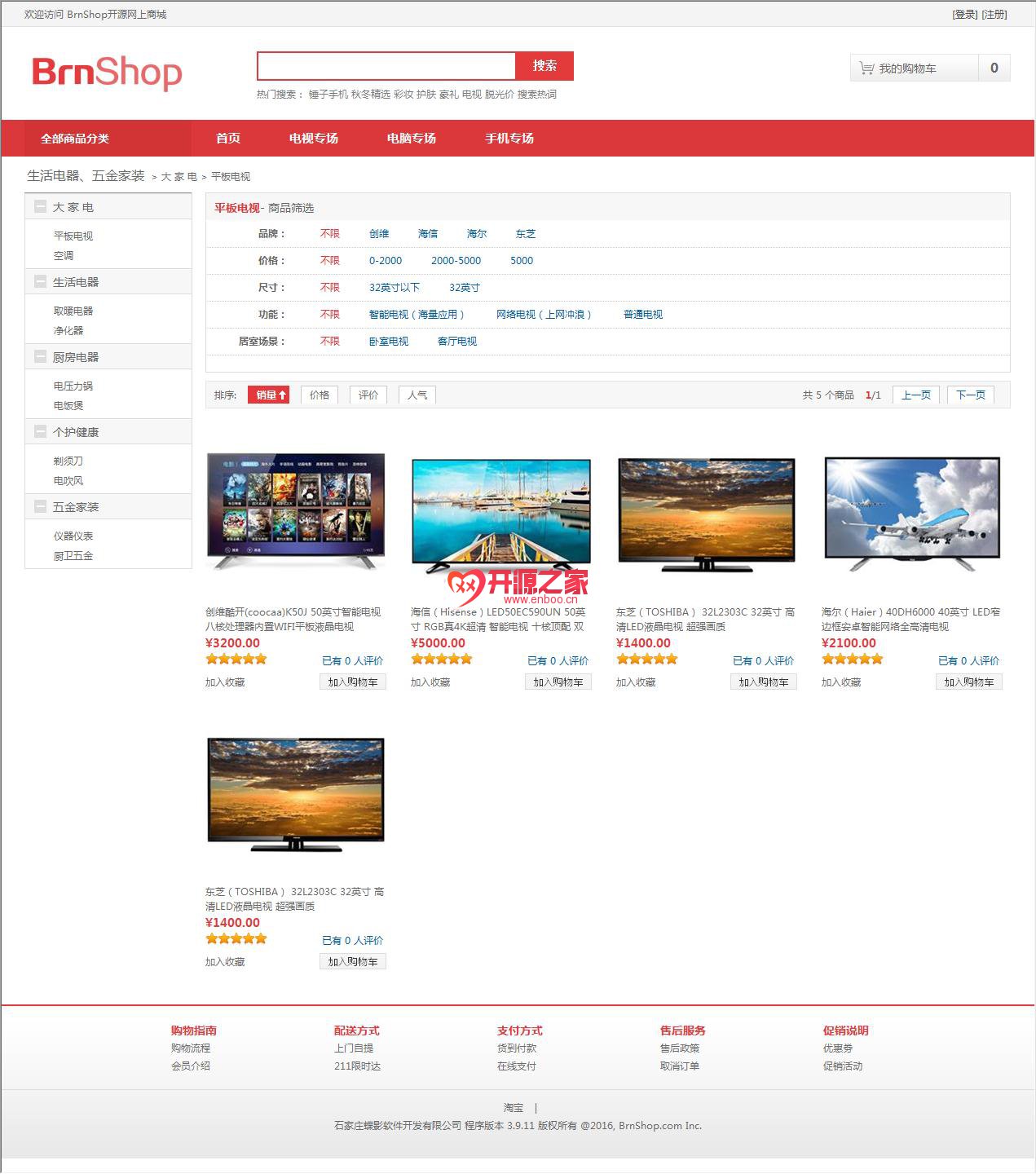This screenshot has width=1036, height=1174.
Task: Sort products by 销量
Action: click(269, 395)
